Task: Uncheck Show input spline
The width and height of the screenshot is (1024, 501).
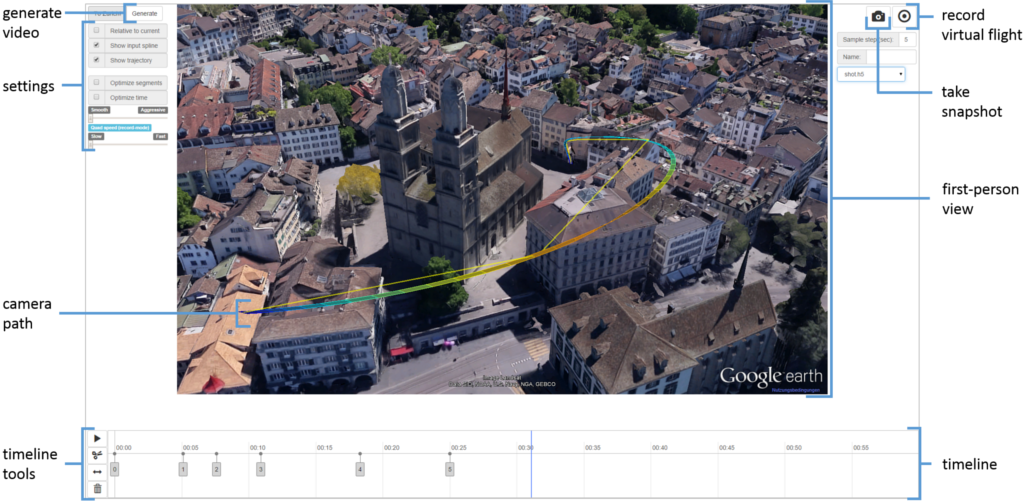Action: [x=96, y=45]
